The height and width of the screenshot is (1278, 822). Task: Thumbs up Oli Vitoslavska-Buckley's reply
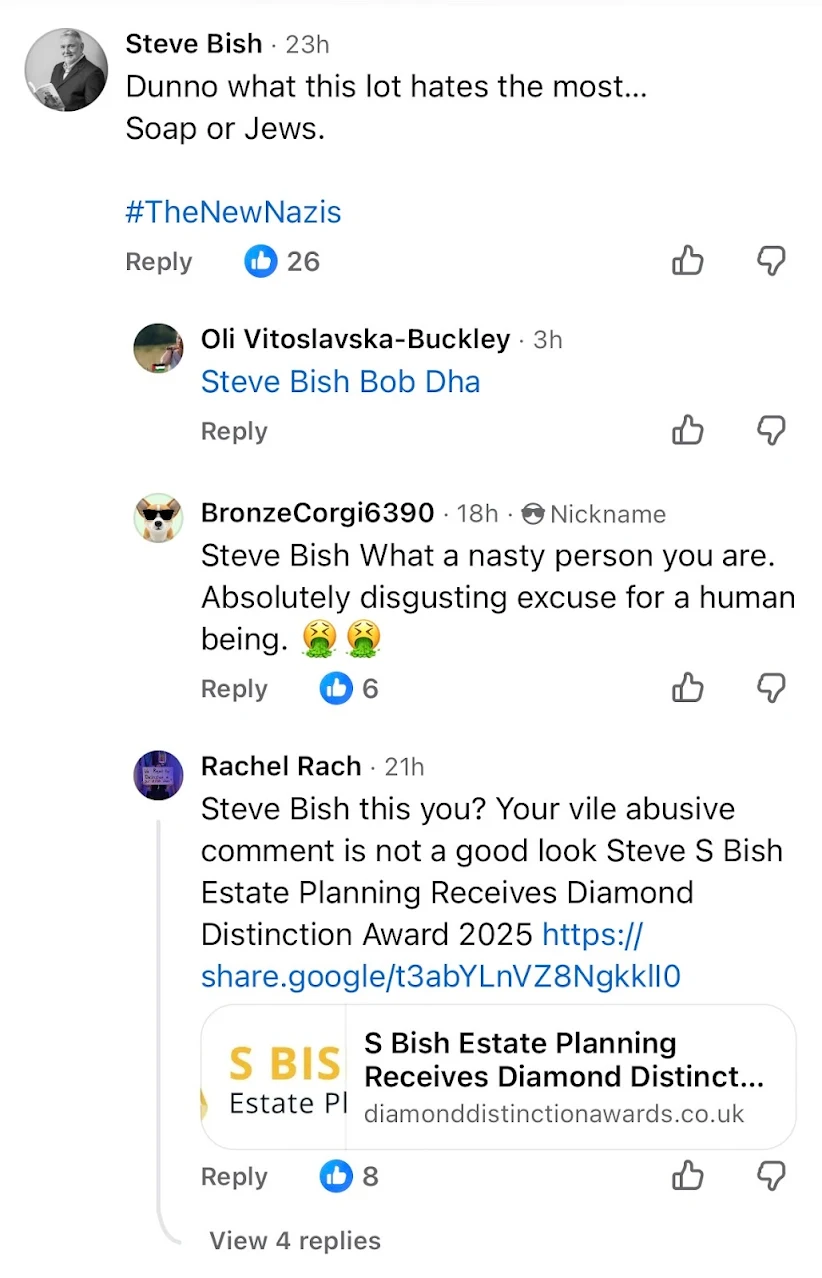688,431
